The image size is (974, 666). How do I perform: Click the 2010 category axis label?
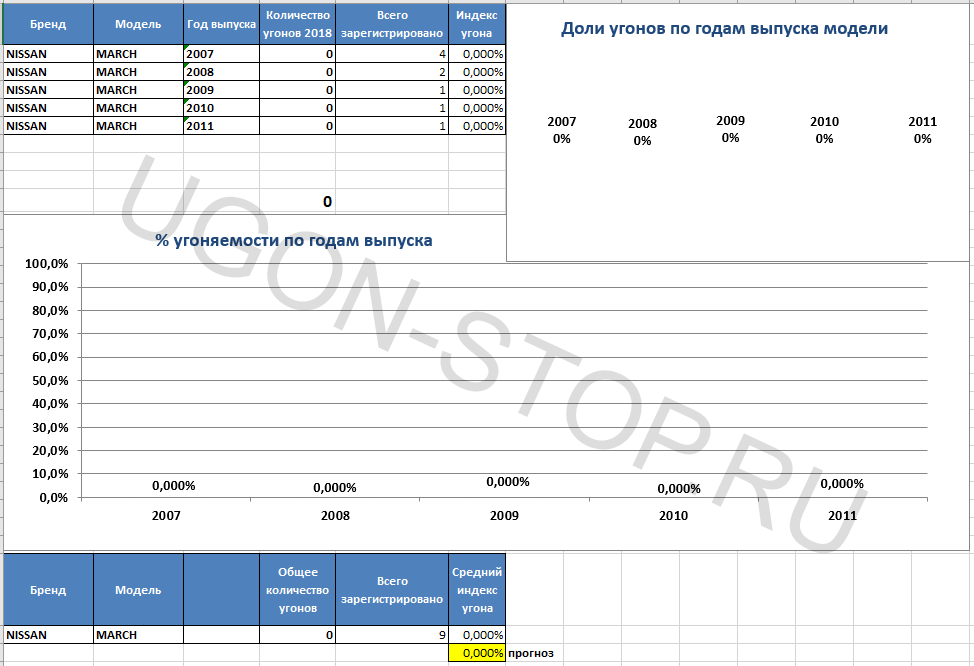point(673,515)
